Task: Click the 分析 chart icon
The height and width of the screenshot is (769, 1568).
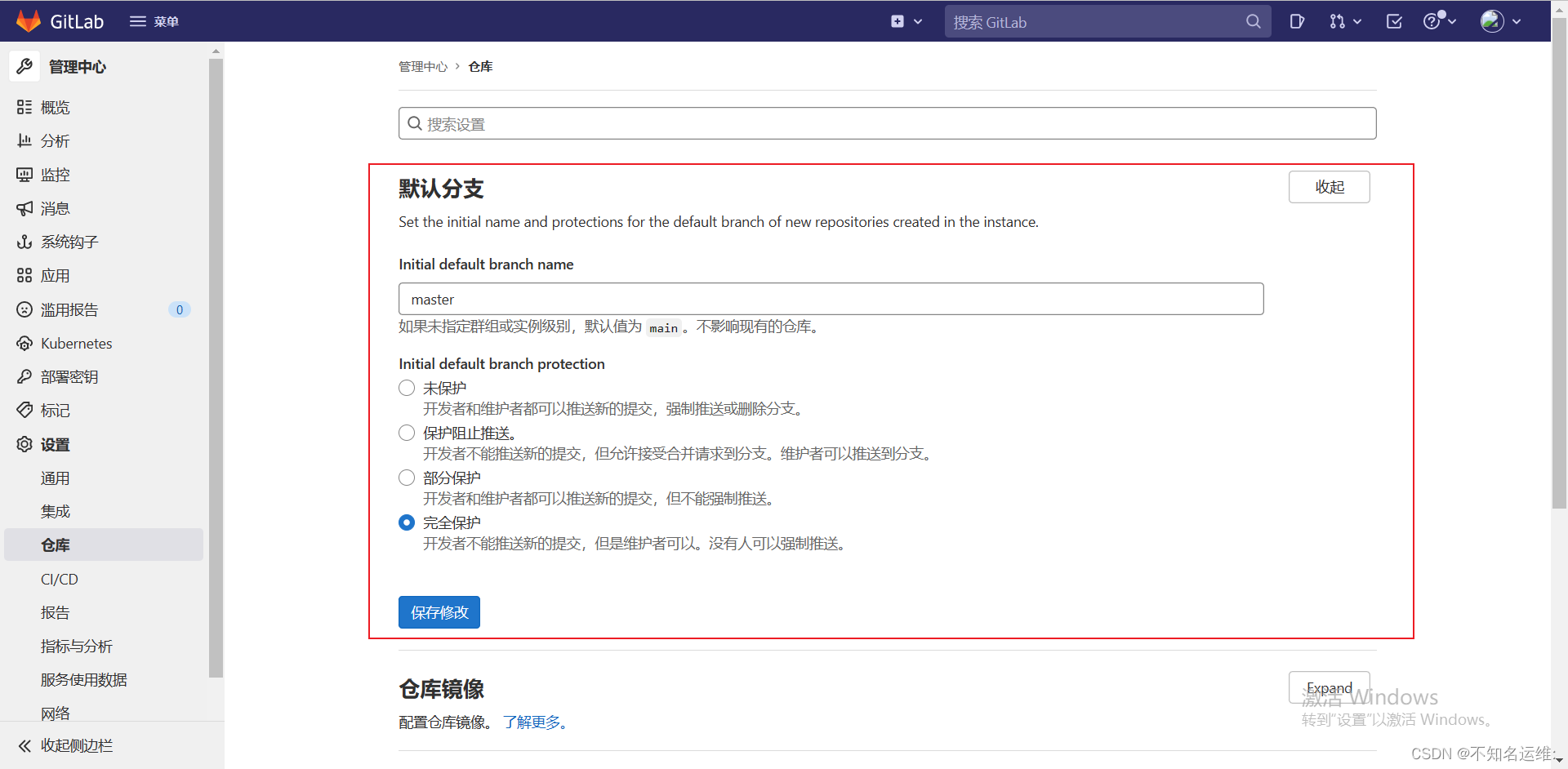Action: tap(24, 140)
